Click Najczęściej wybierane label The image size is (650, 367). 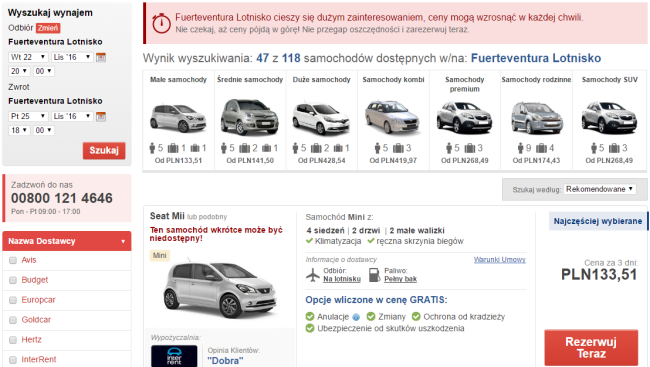[x=598, y=221]
